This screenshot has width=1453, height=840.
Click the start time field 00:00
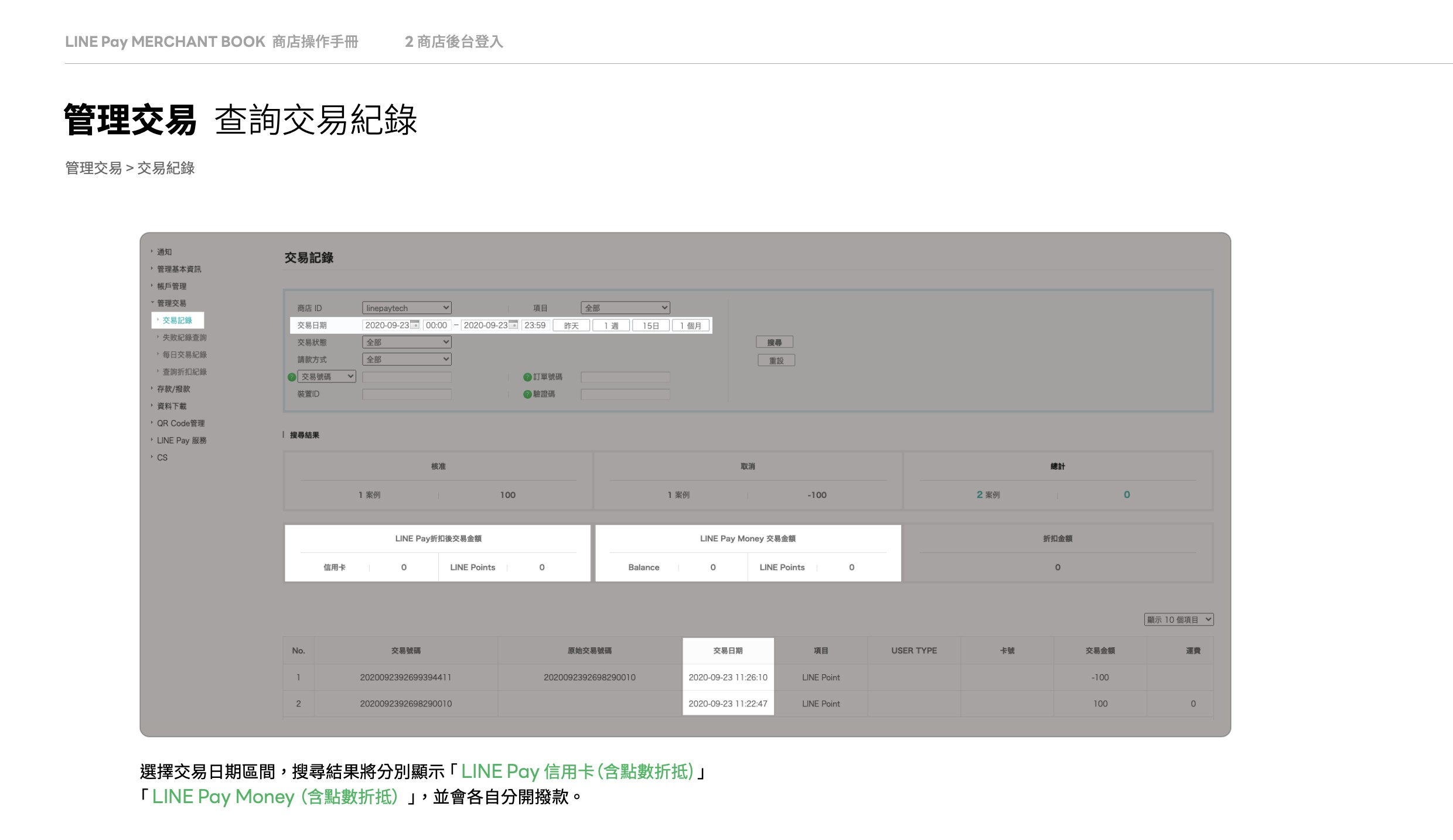436,325
